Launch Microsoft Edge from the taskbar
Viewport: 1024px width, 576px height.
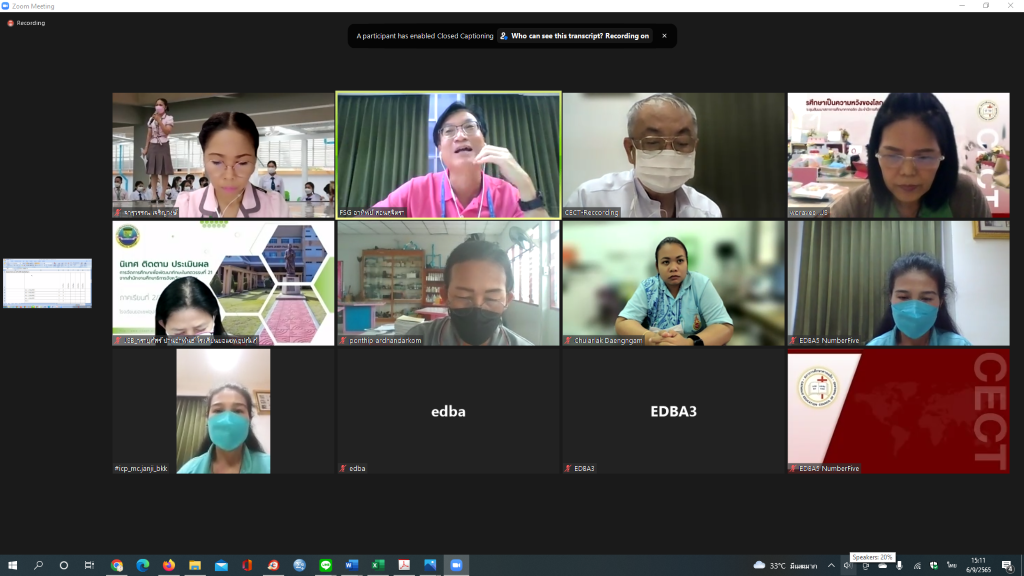point(142,565)
